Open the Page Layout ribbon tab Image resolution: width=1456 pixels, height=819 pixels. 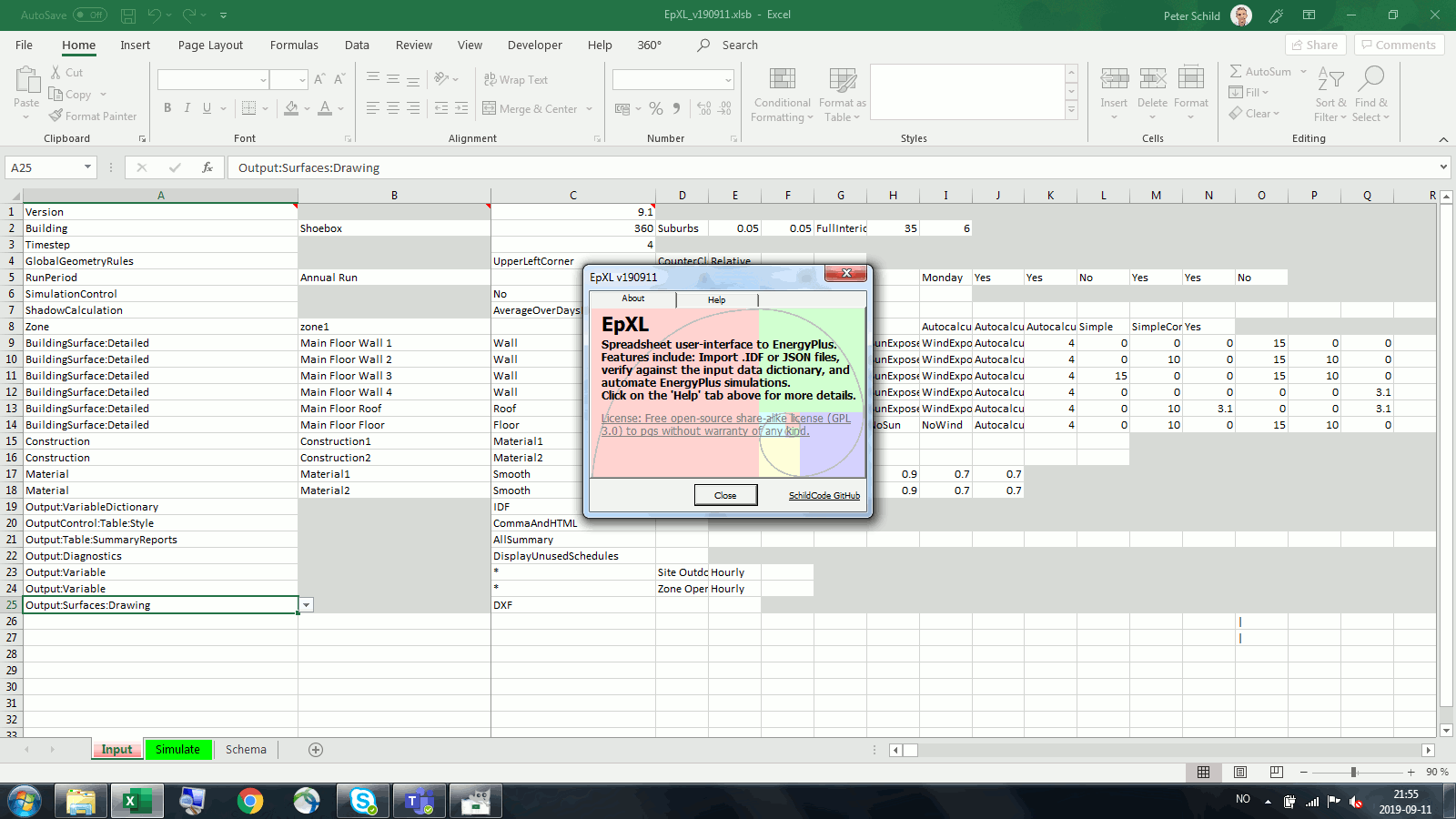point(210,45)
